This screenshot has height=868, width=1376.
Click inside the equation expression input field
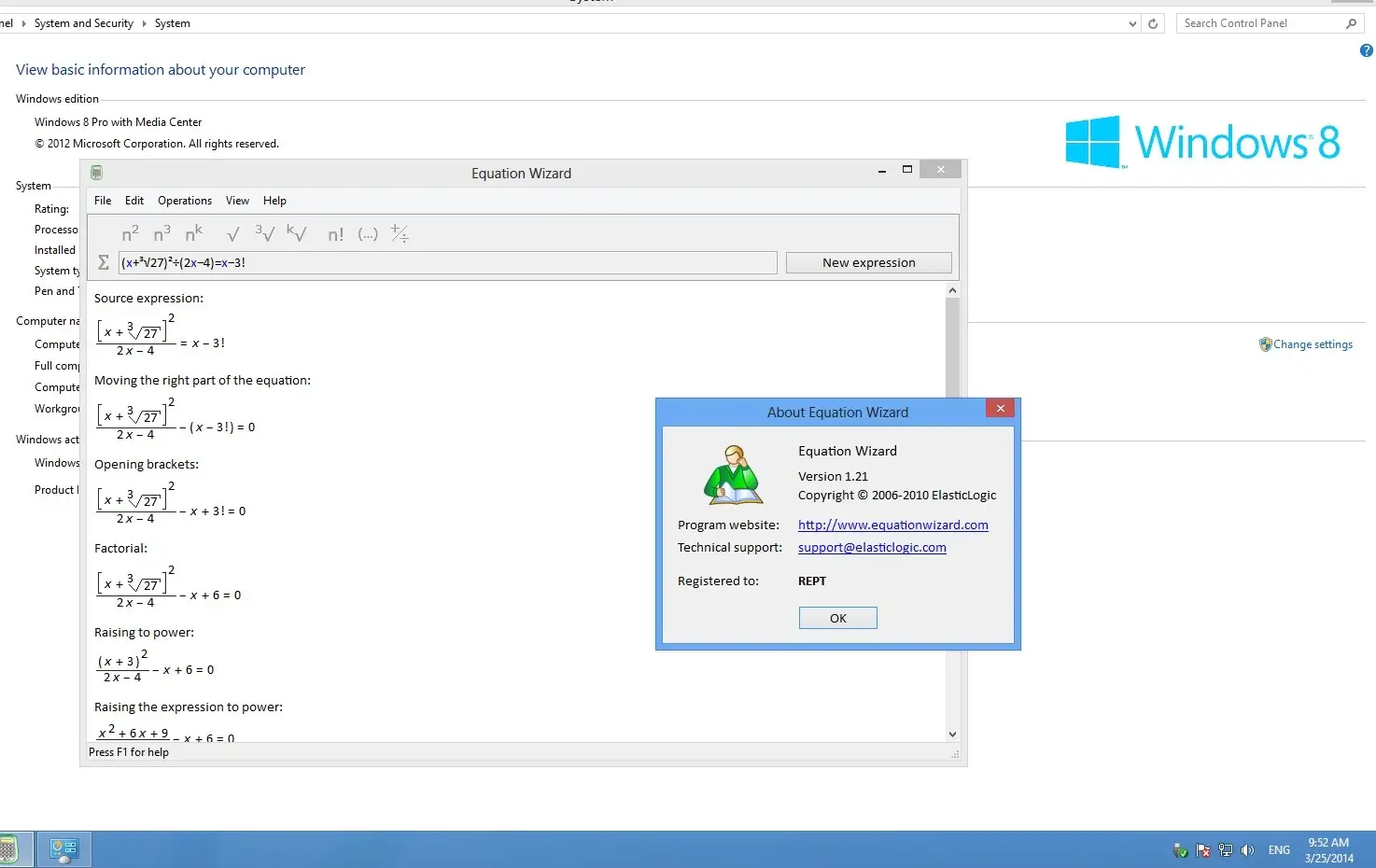(x=447, y=262)
